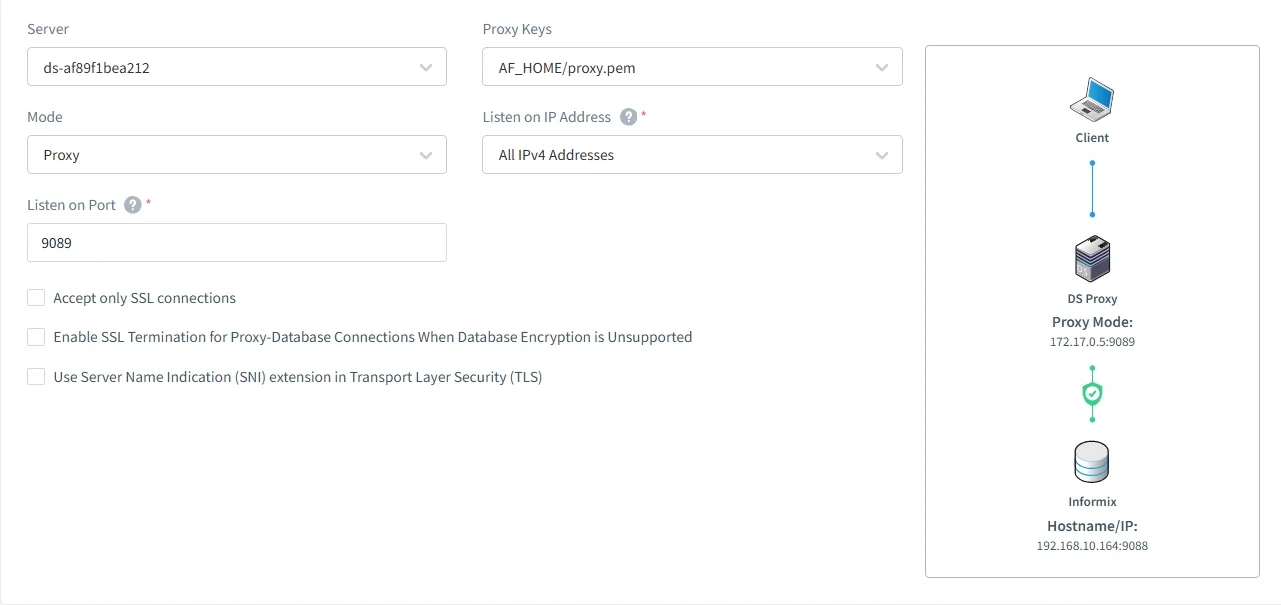Click the green SSL shield icon
Viewport: 1281px width, 605px height.
[x=1091, y=394]
